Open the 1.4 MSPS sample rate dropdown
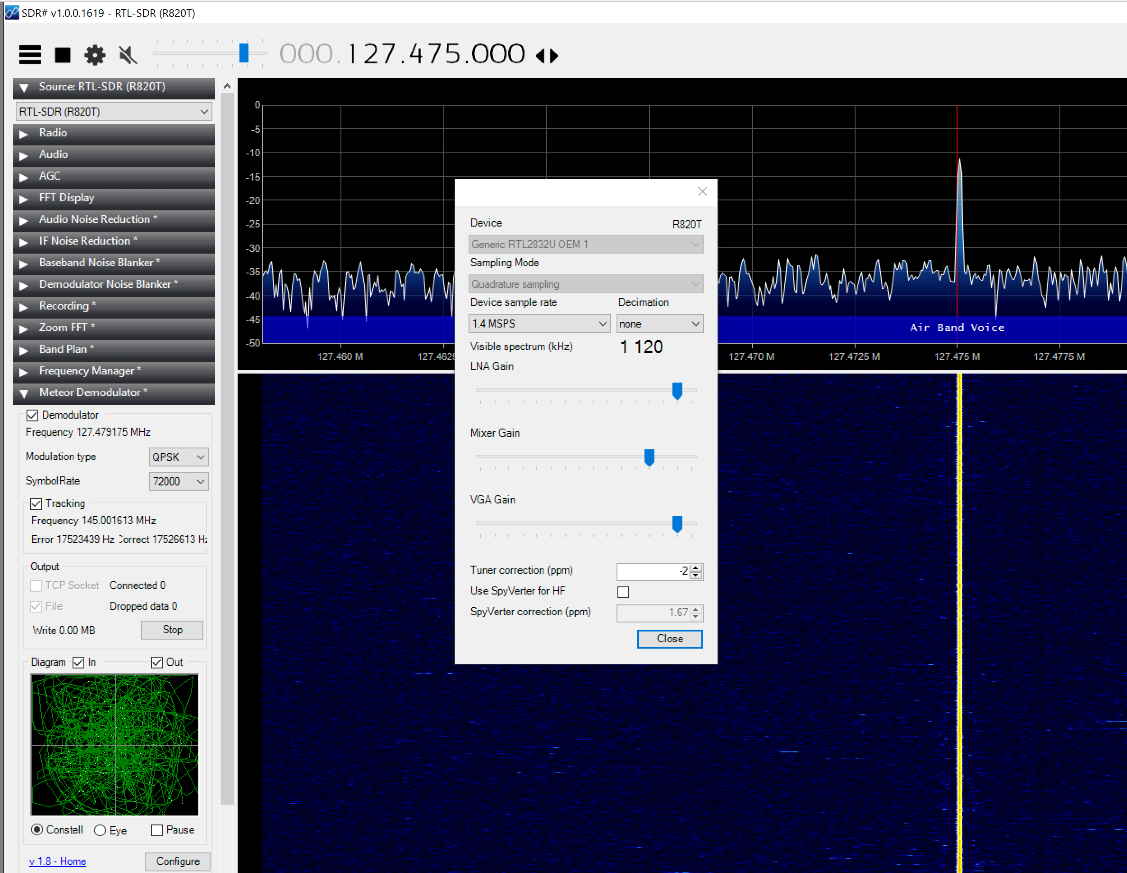Viewport: 1127px width, 873px height. coord(540,324)
